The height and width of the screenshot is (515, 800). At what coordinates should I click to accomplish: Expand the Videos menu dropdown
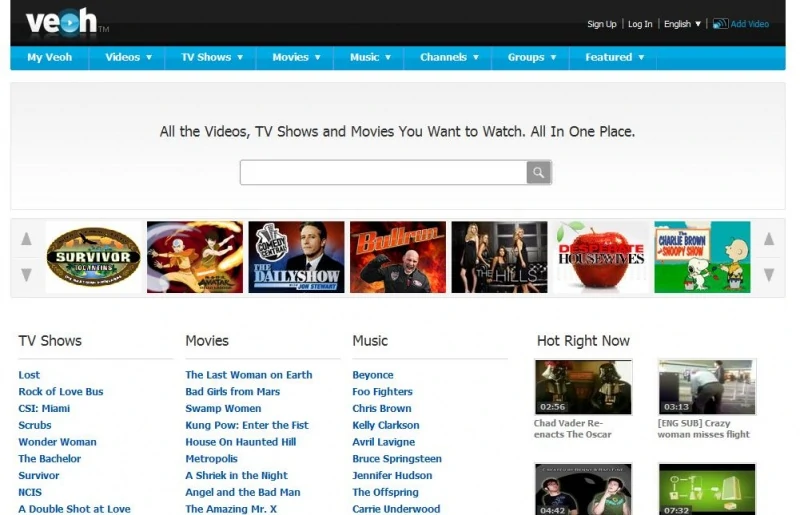click(149, 57)
